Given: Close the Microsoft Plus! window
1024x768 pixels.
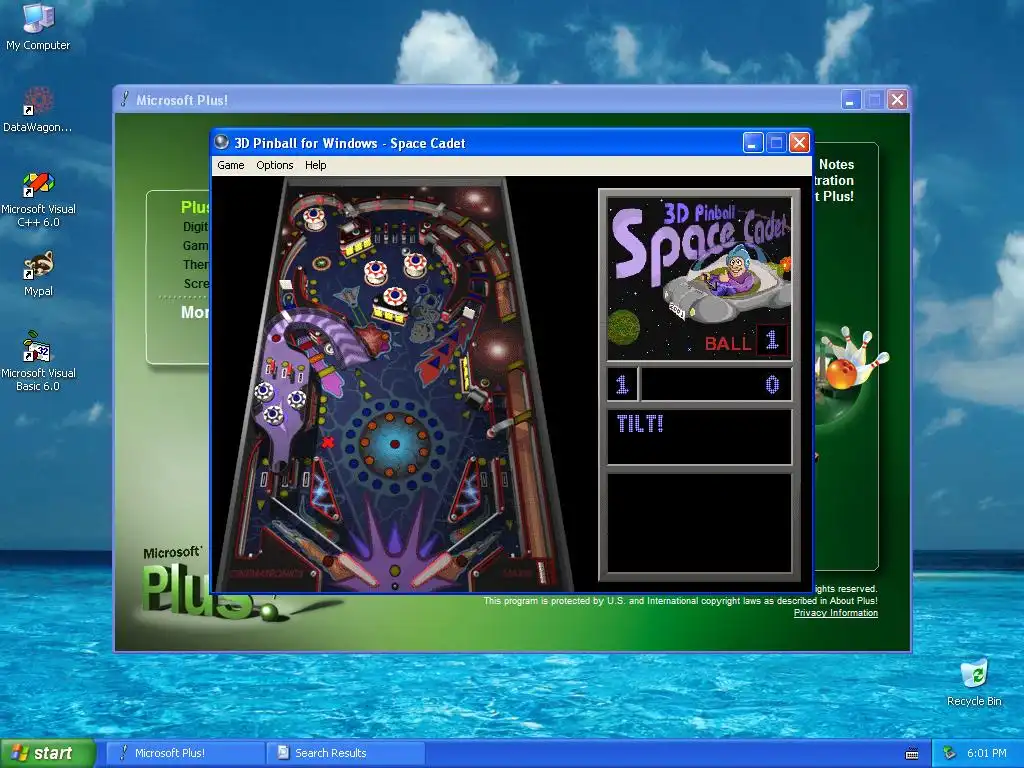Looking at the screenshot, I should pos(897,99).
